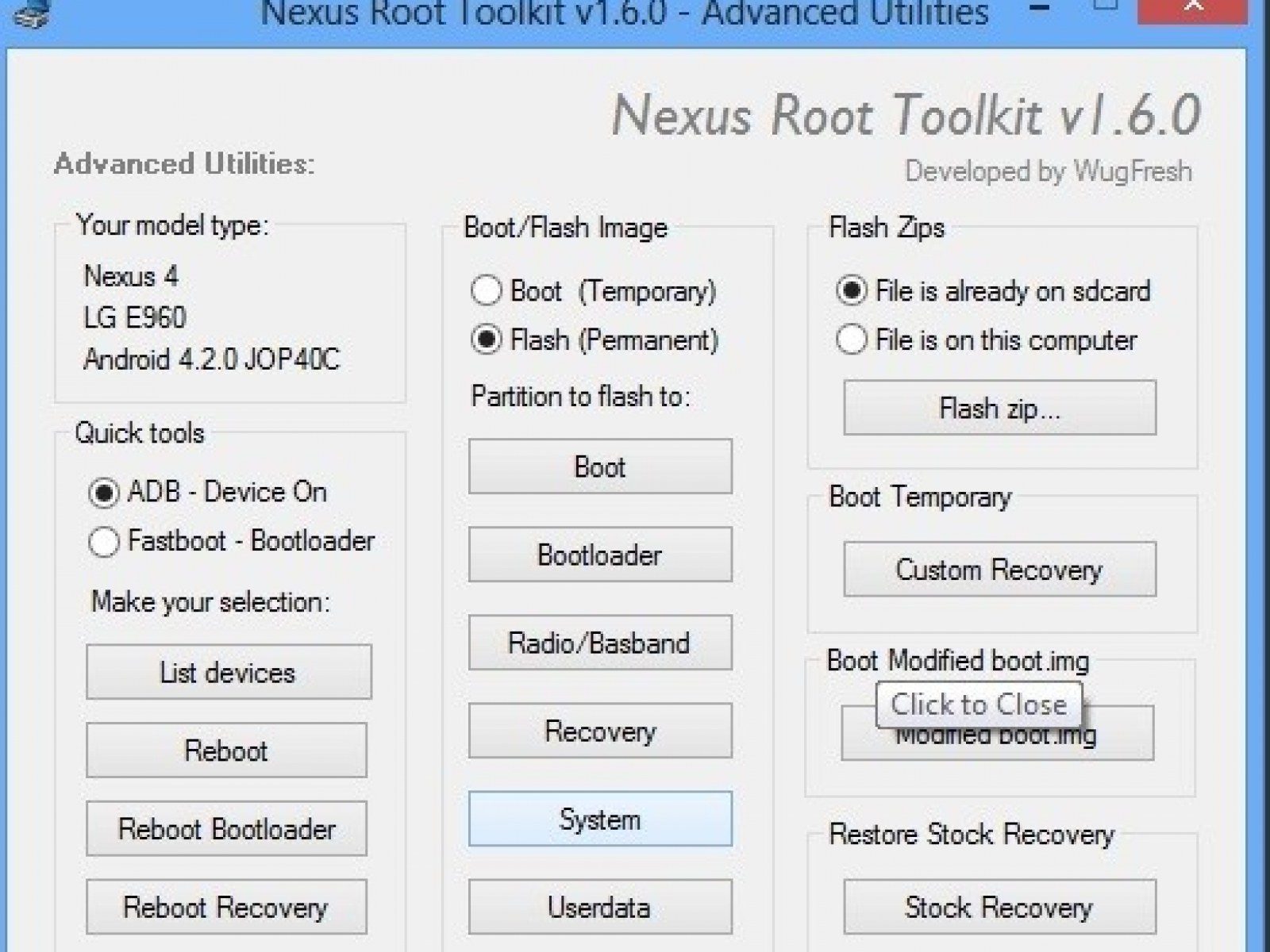Restore Stock Recovery button

click(x=1000, y=907)
